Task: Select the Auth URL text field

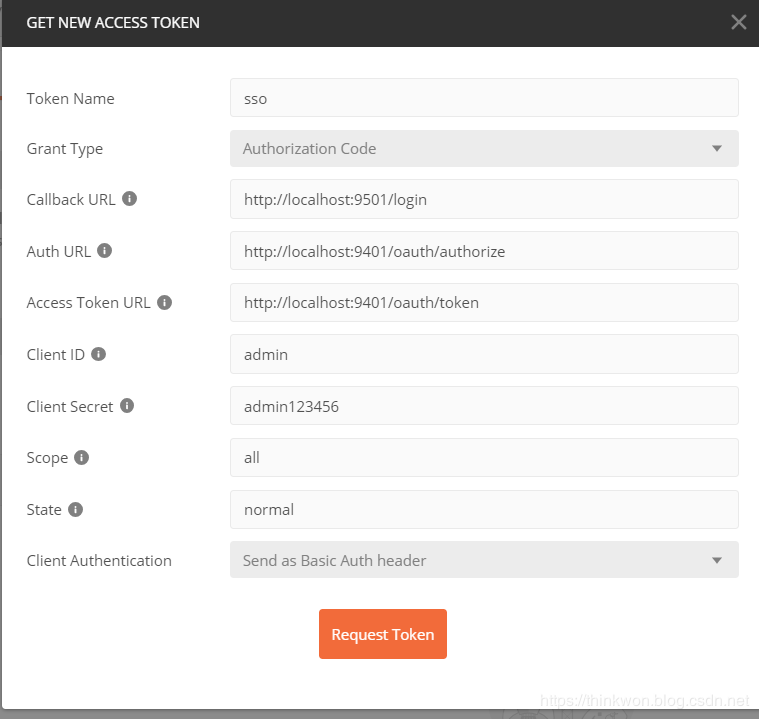Action: tap(484, 251)
